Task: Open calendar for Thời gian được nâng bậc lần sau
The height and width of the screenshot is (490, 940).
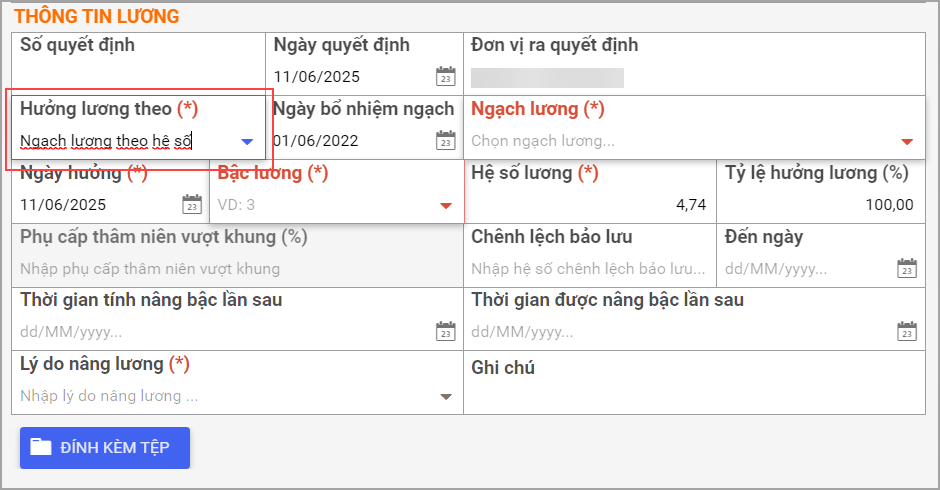Action: [x=907, y=332]
